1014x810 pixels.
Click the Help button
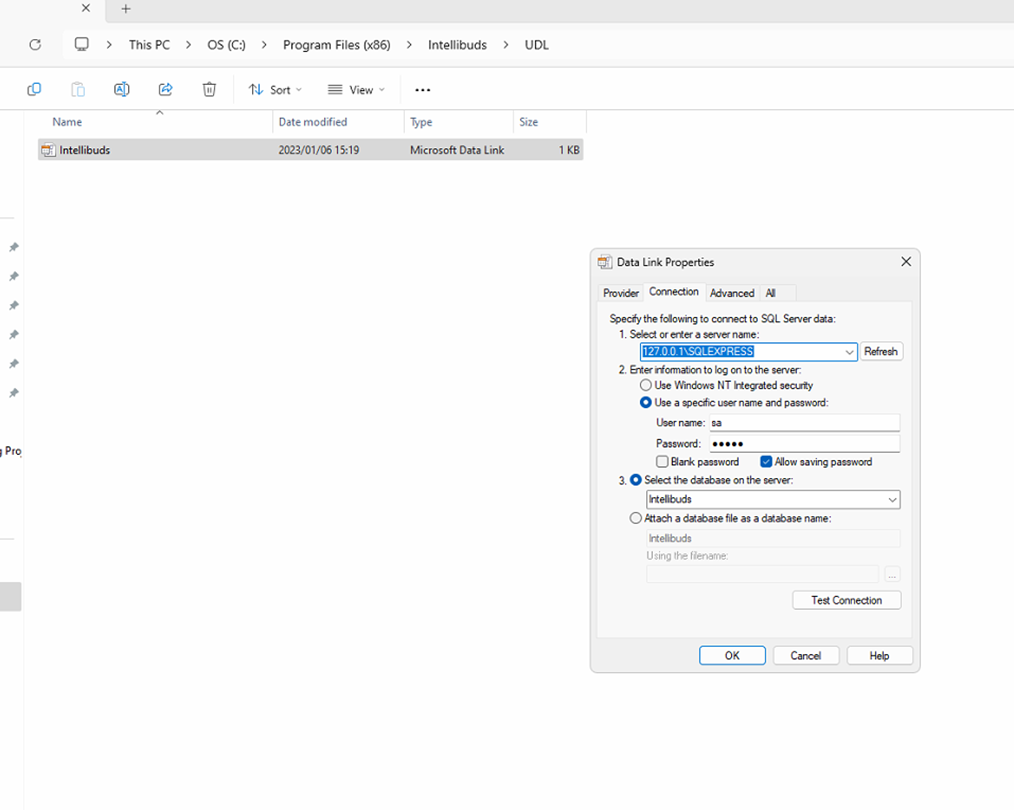[x=879, y=655]
